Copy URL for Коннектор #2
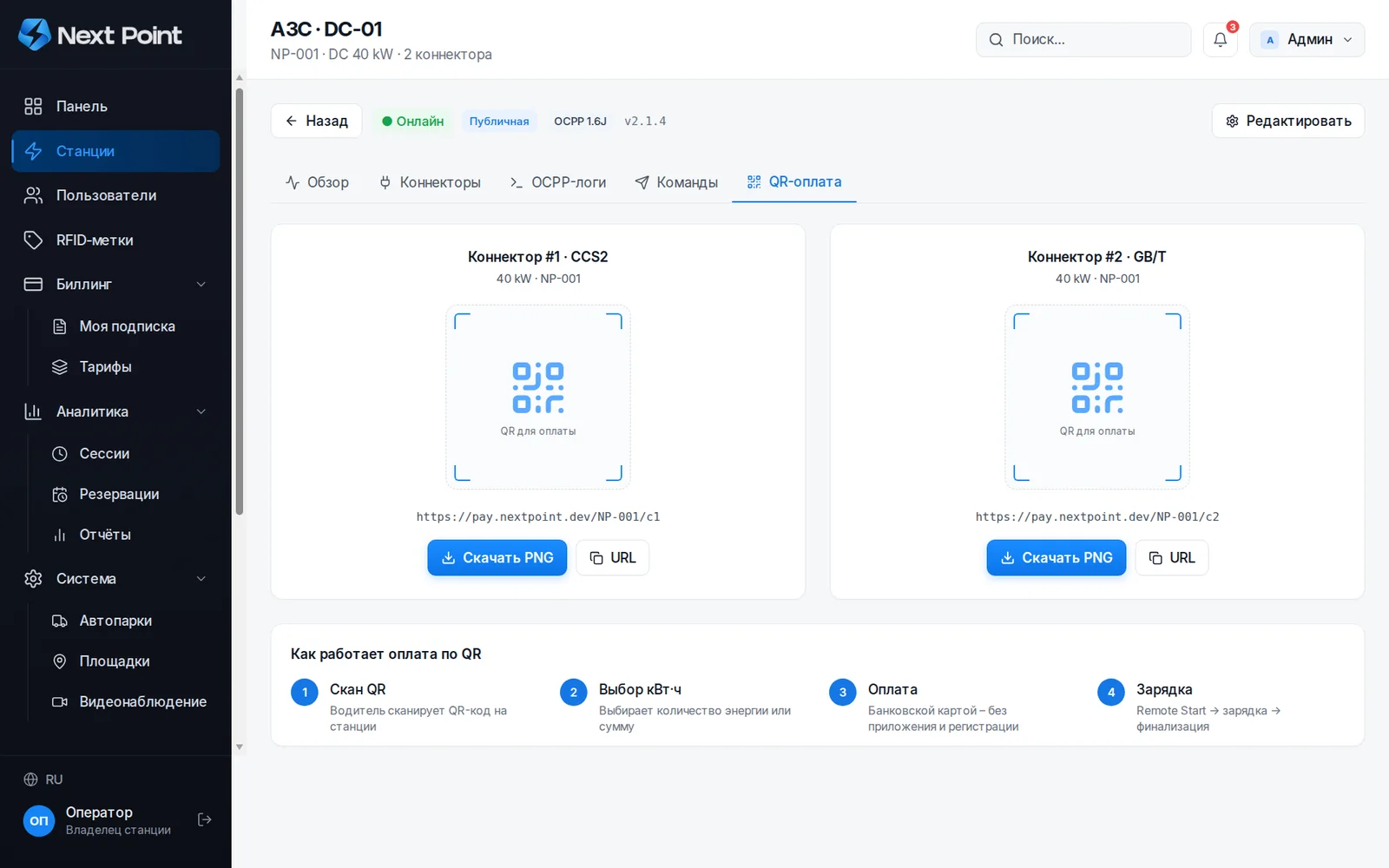This screenshot has width=1389, height=868. tap(1172, 557)
